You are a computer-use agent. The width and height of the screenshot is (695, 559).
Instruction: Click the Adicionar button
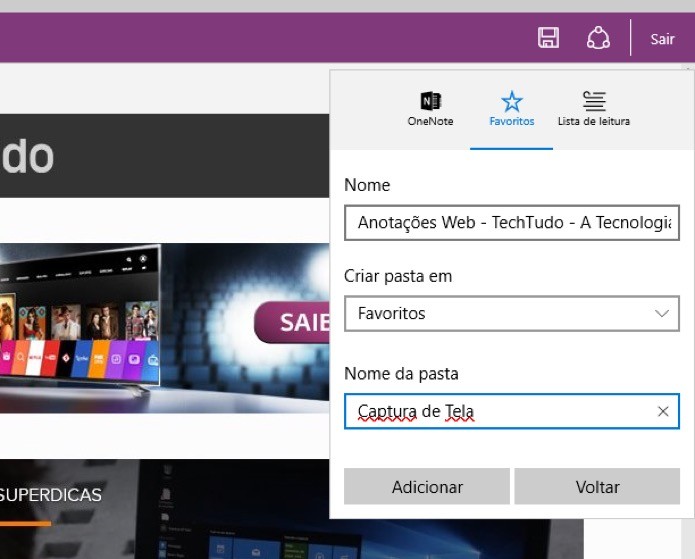click(x=427, y=486)
